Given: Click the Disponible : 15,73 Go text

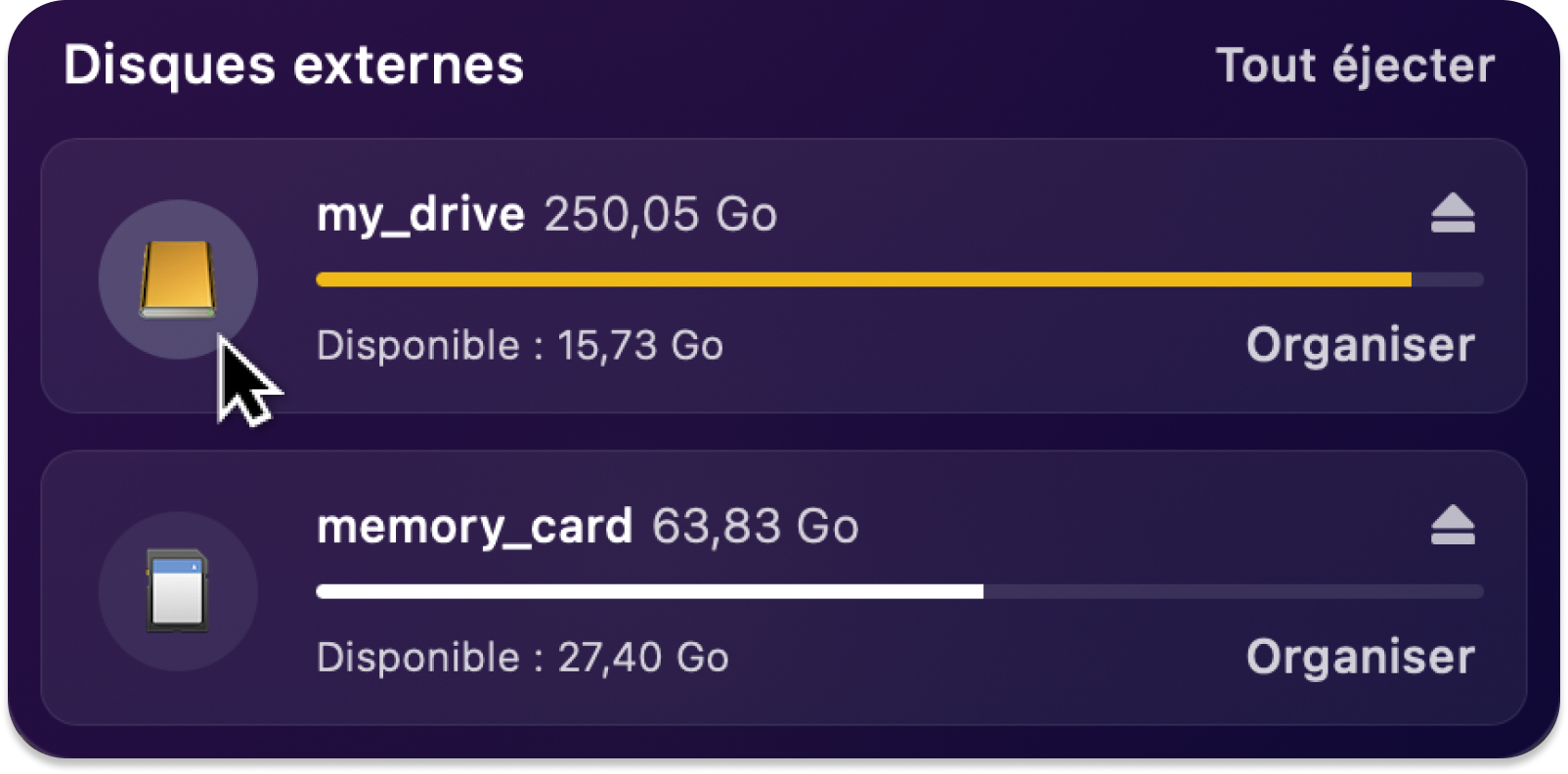Looking at the screenshot, I should click(x=520, y=346).
